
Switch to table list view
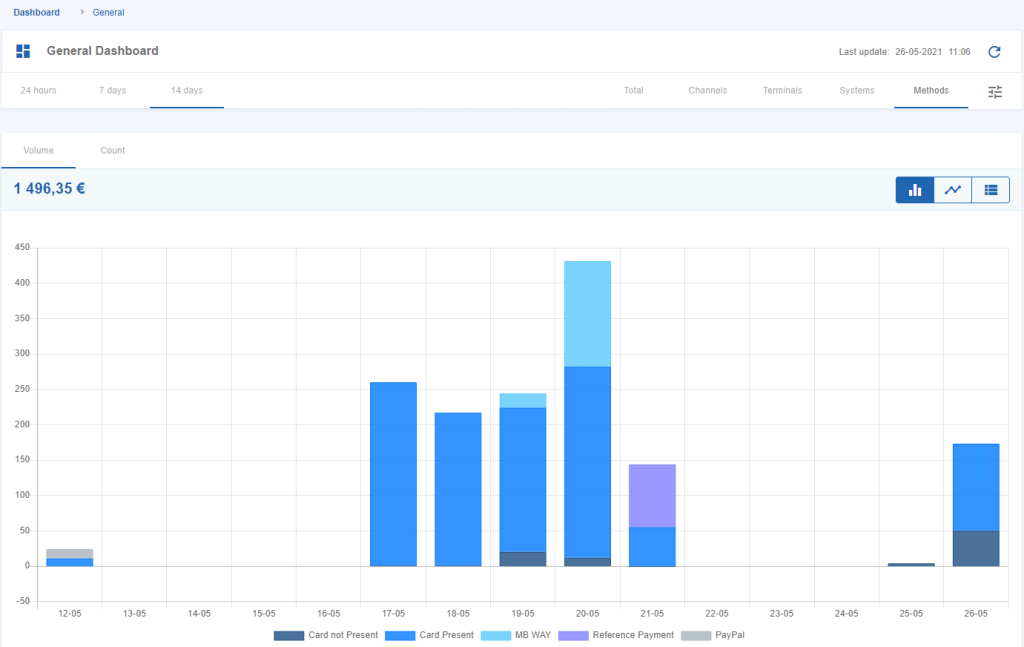[991, 190]
